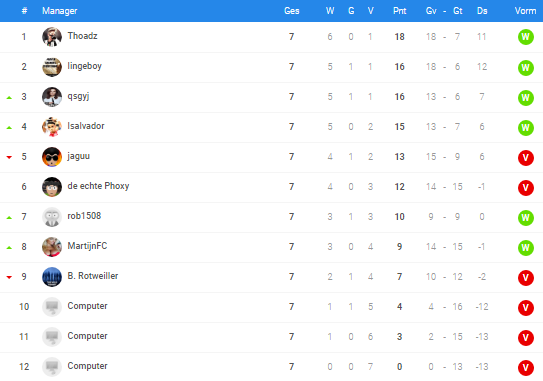Image resolution: width=543 pixels, height=381 pixels.
Task: Click the red V form badge for jaguu
Action: pyautogui.click(x=525, y=157)
